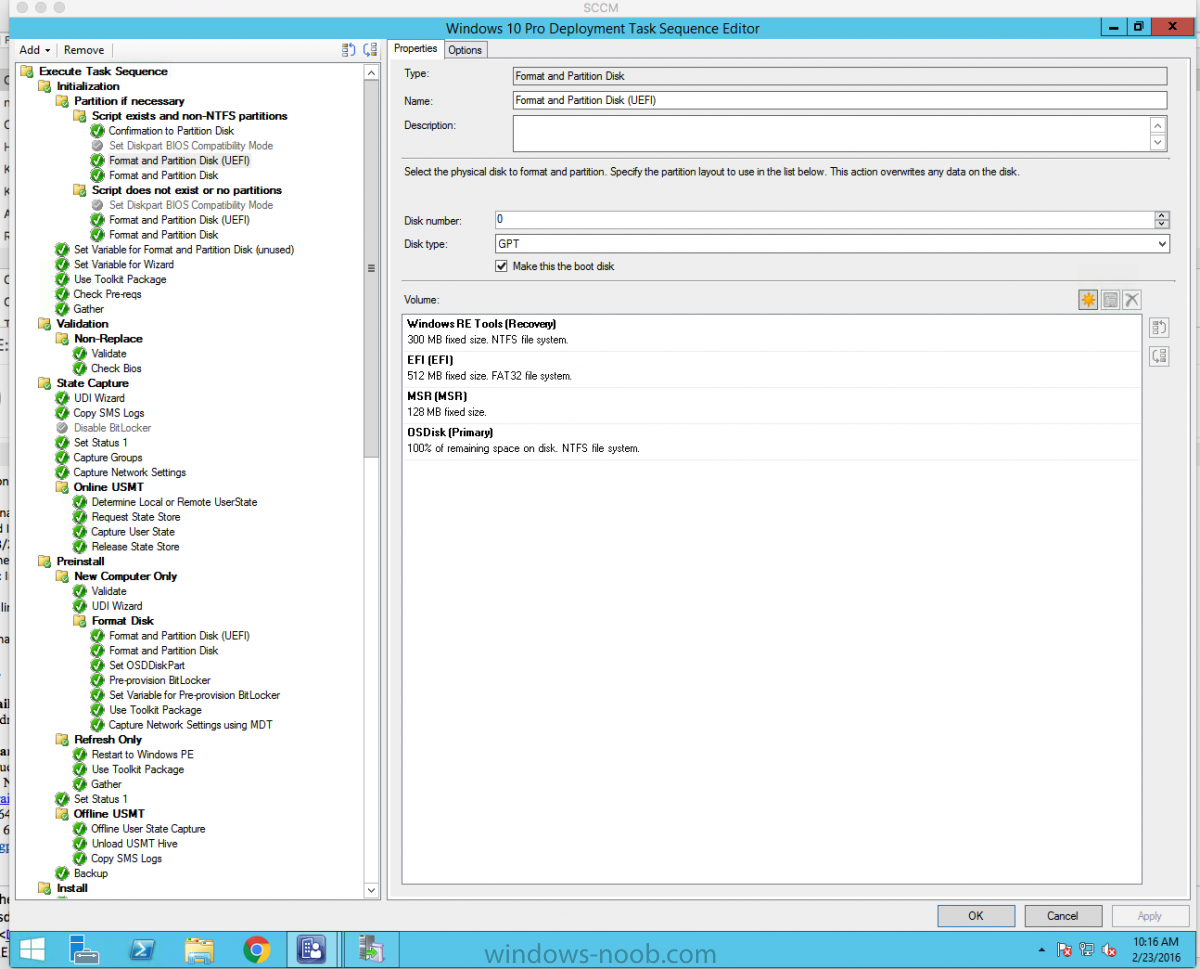Select Restart to Windows PE step
This screenshot has width=1200, height=969.
coord(143,755)
